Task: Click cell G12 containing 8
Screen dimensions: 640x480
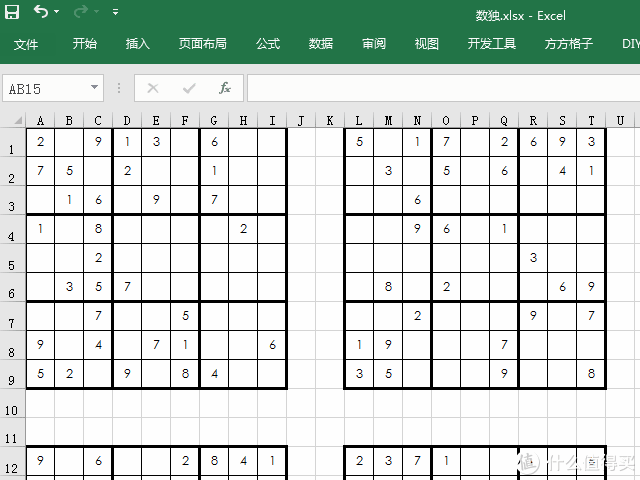Action: click(214, 461)
